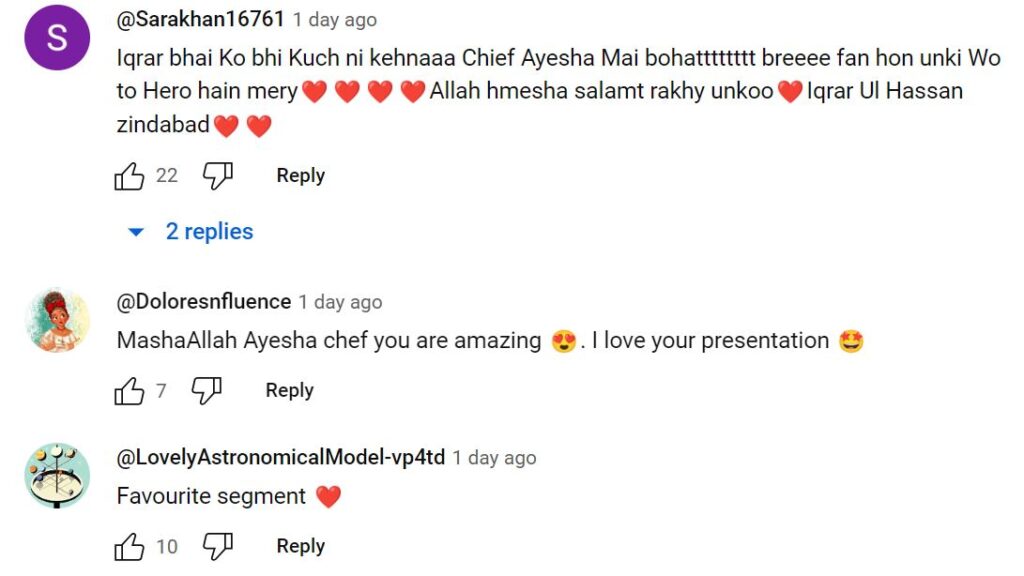Open the '1 day ago' timestamp beside @Doloresnfluence
The image size is (1024, 576).
point(340,302)
